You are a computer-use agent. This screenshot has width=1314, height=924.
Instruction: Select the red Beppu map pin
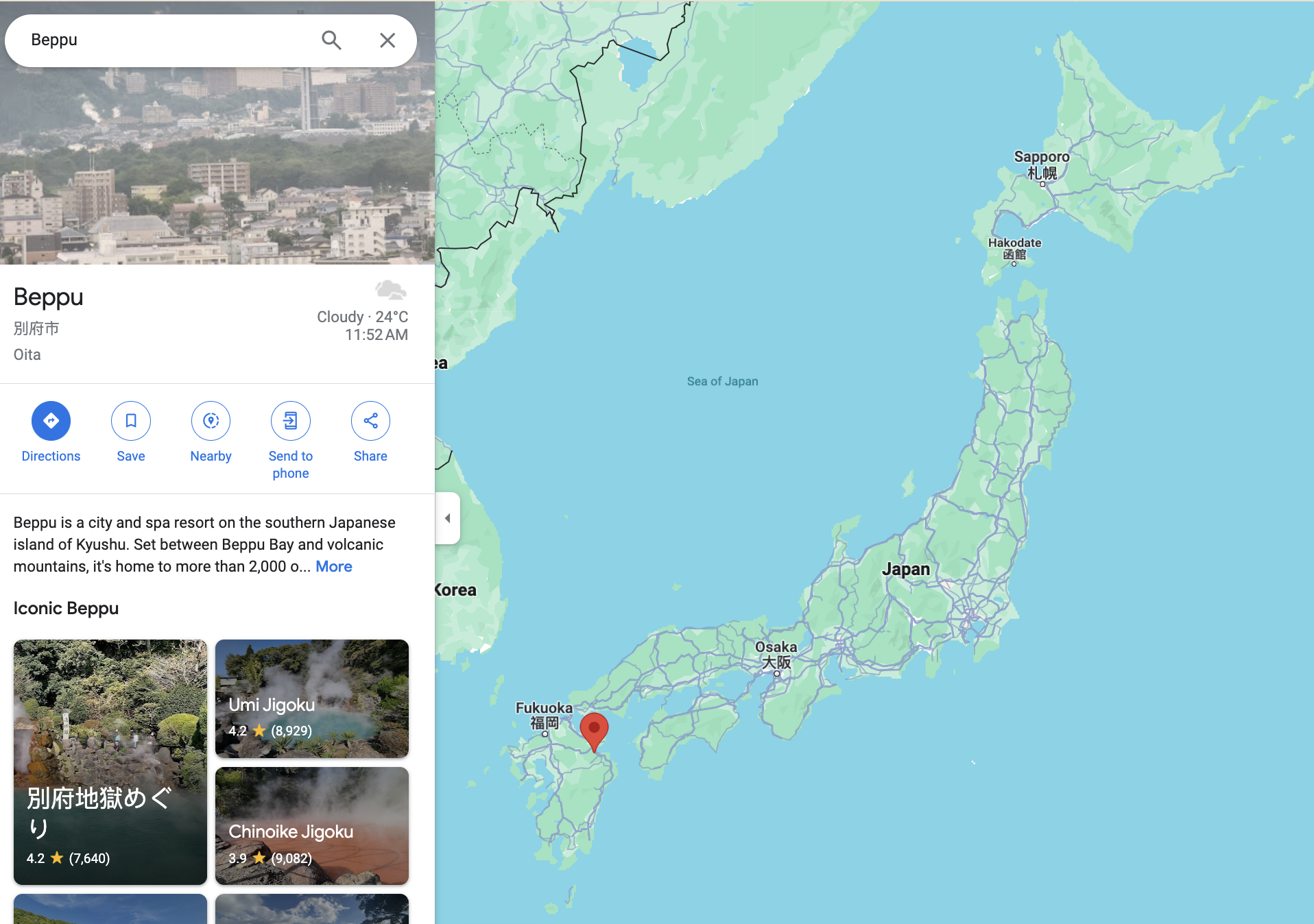click(594, 732)
